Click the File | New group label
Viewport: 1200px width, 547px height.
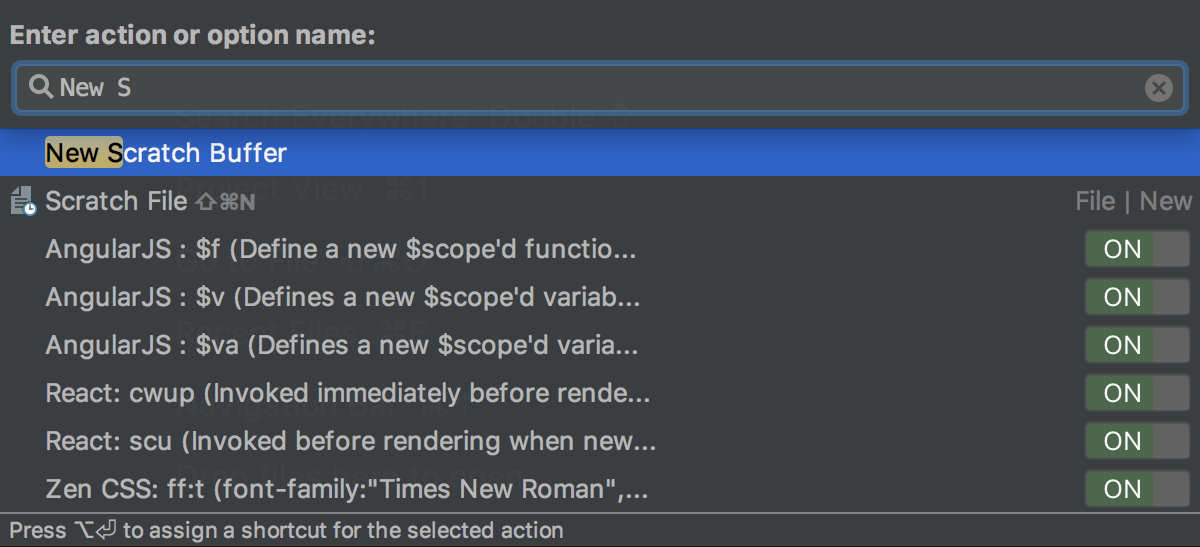point(1133,201)
